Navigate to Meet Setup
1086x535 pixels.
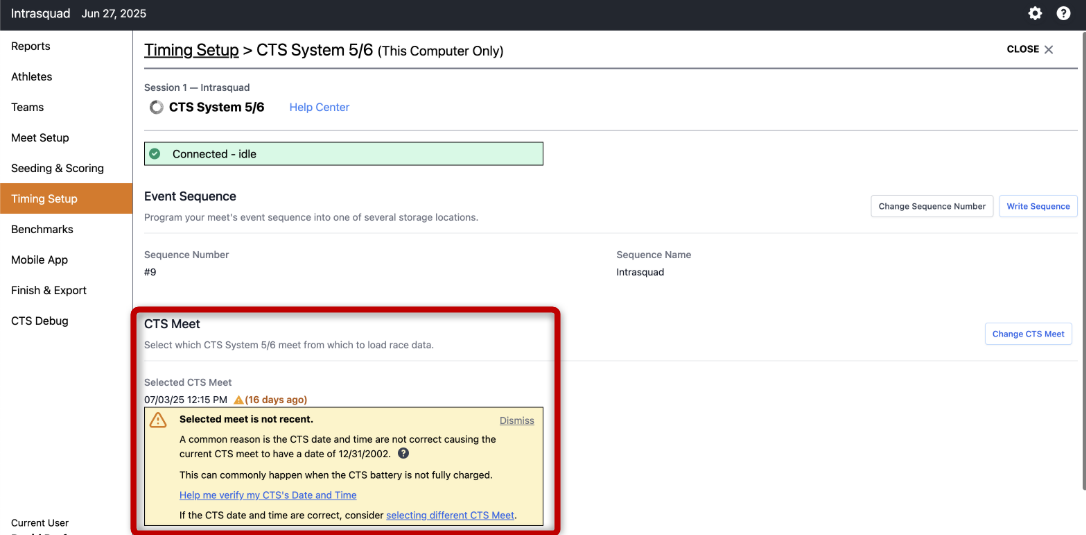coord(66,138)
